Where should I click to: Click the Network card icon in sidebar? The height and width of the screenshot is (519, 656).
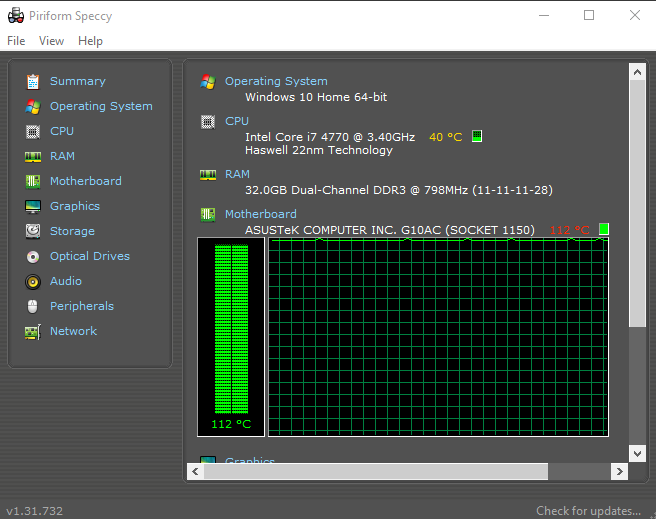(x=33, y=332)
